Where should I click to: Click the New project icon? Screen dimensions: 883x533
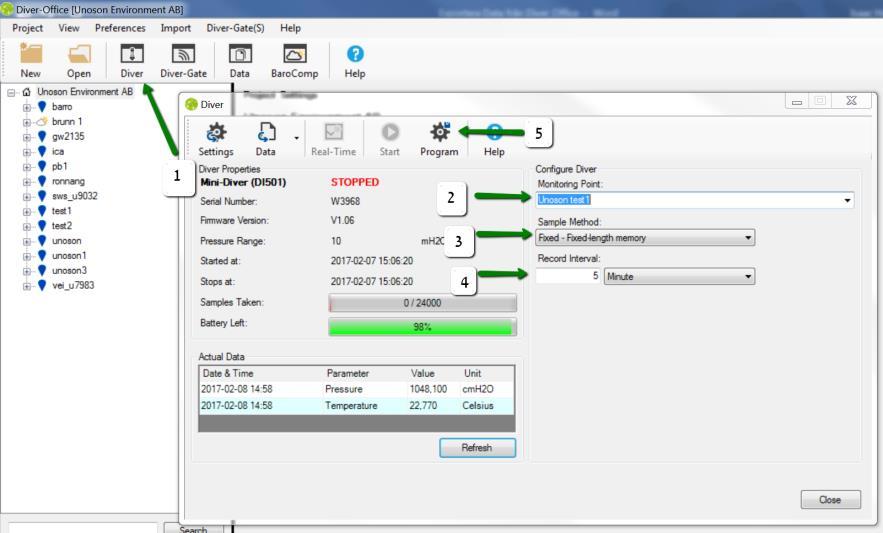30,54
